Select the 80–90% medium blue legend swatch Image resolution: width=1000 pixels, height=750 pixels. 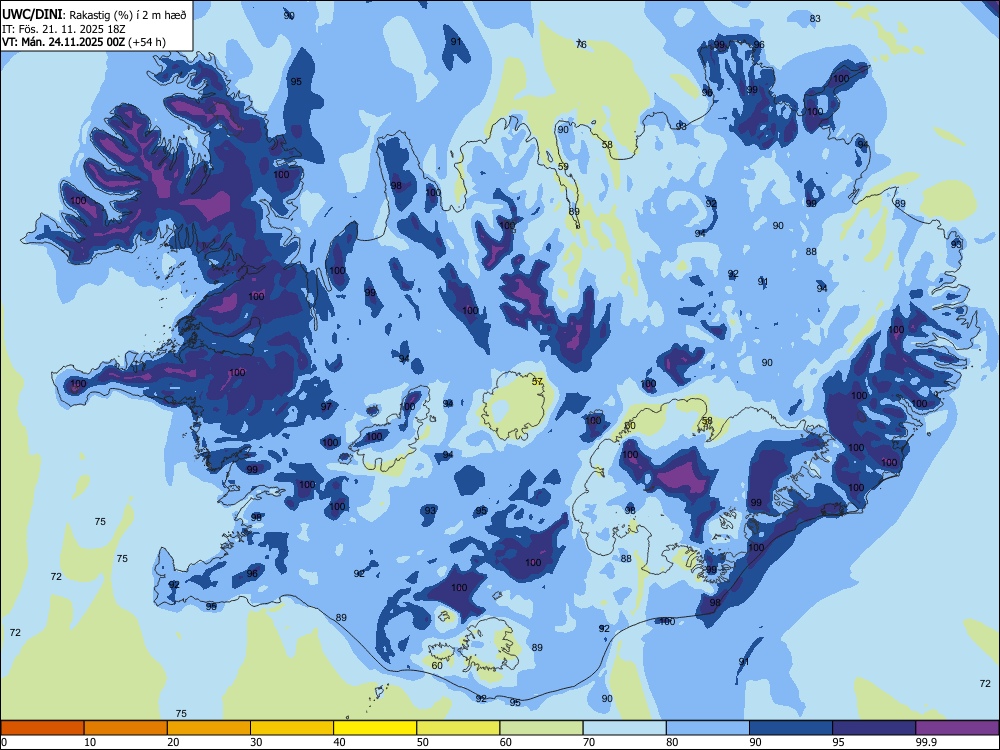[x=708, y=728]
